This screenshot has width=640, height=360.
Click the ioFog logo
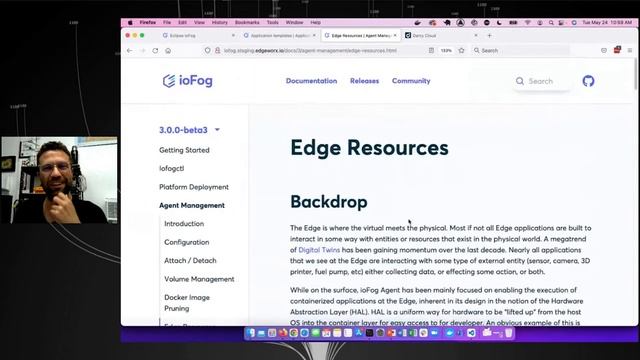187,81
